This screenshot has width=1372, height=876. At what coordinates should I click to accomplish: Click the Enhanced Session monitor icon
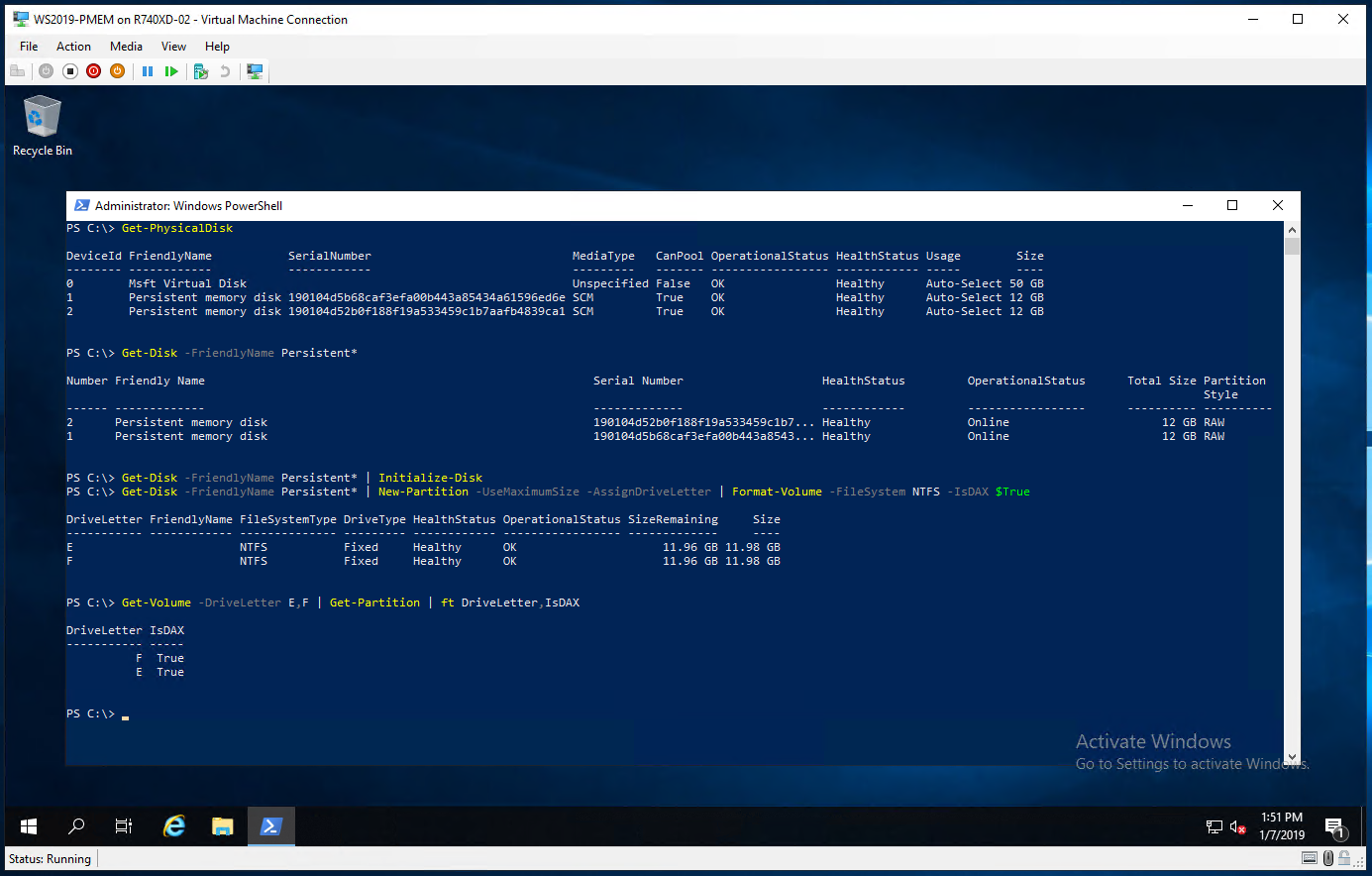click(x=255, y=71)
